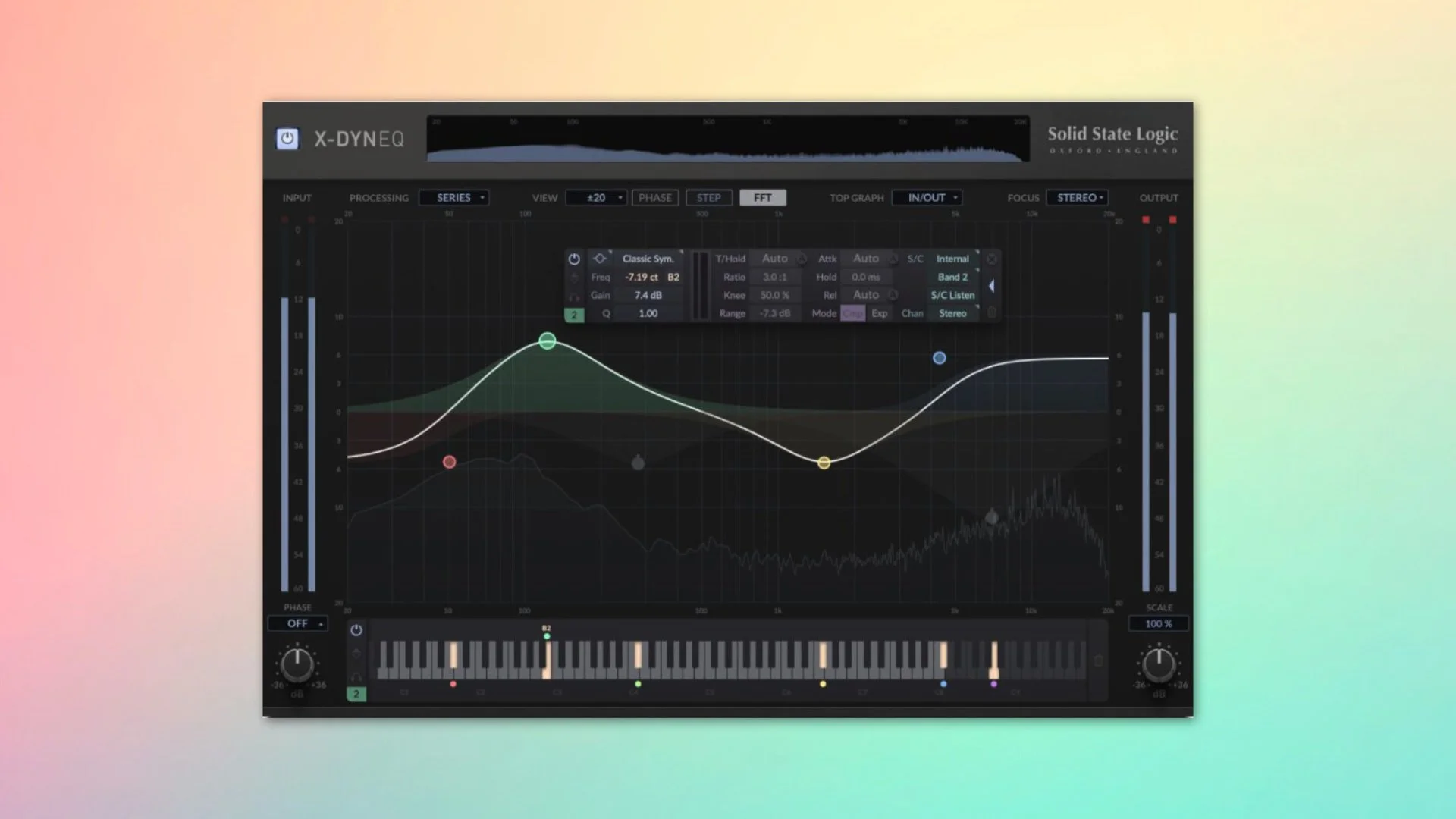The width and height of the screenshot is (1456, 819).
Task: Select the yellow band node on curve
Action: tap(824, 463)
